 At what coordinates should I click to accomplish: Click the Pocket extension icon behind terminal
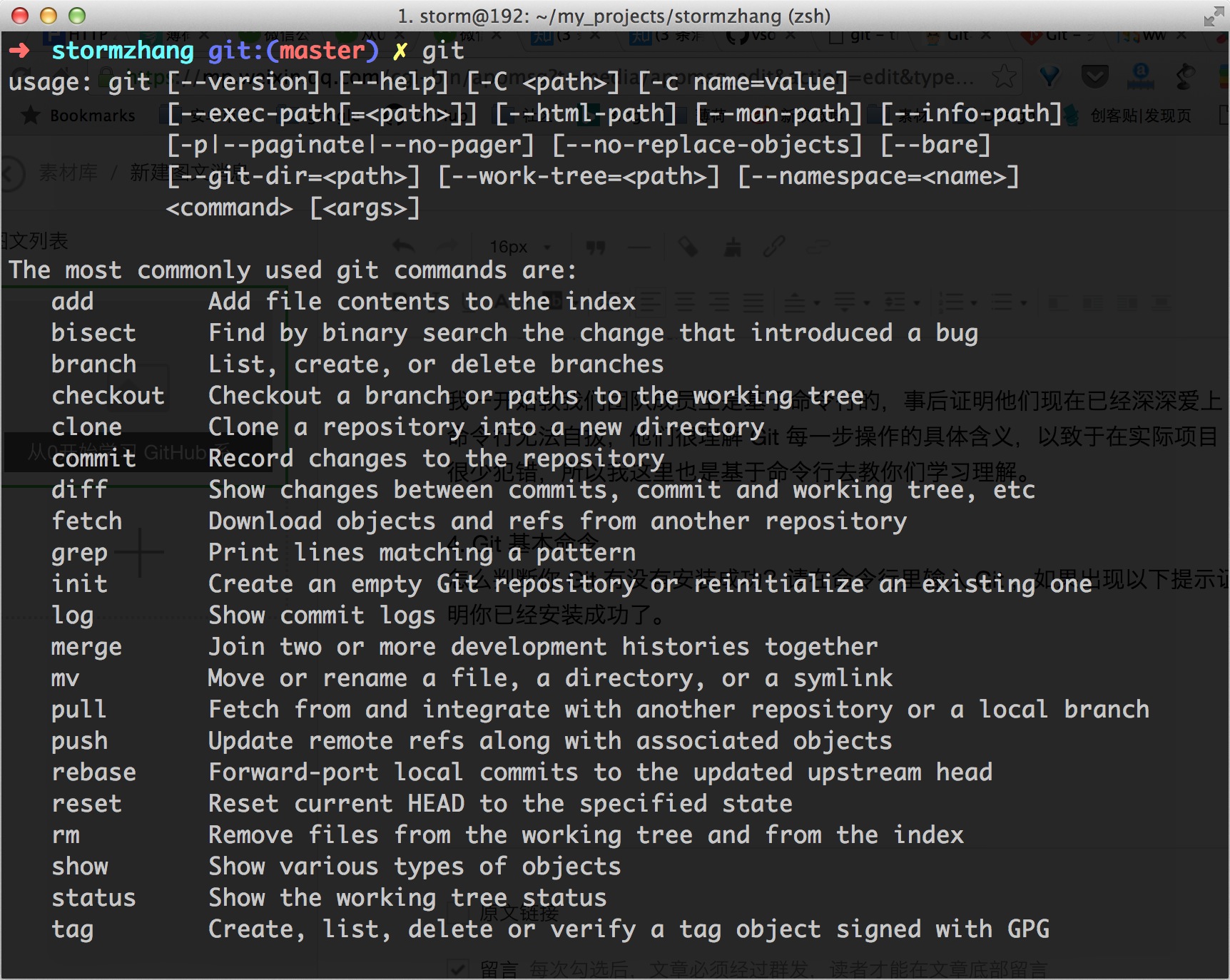1095,75
